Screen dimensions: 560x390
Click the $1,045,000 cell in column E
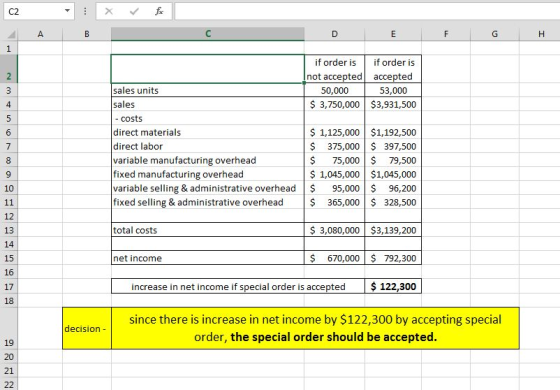click(393, 174)
